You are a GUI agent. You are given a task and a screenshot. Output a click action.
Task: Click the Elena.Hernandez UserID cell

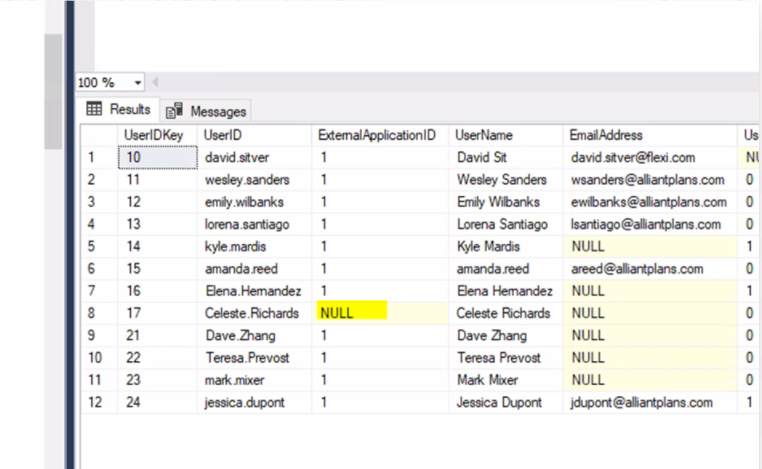coord(255,291)
